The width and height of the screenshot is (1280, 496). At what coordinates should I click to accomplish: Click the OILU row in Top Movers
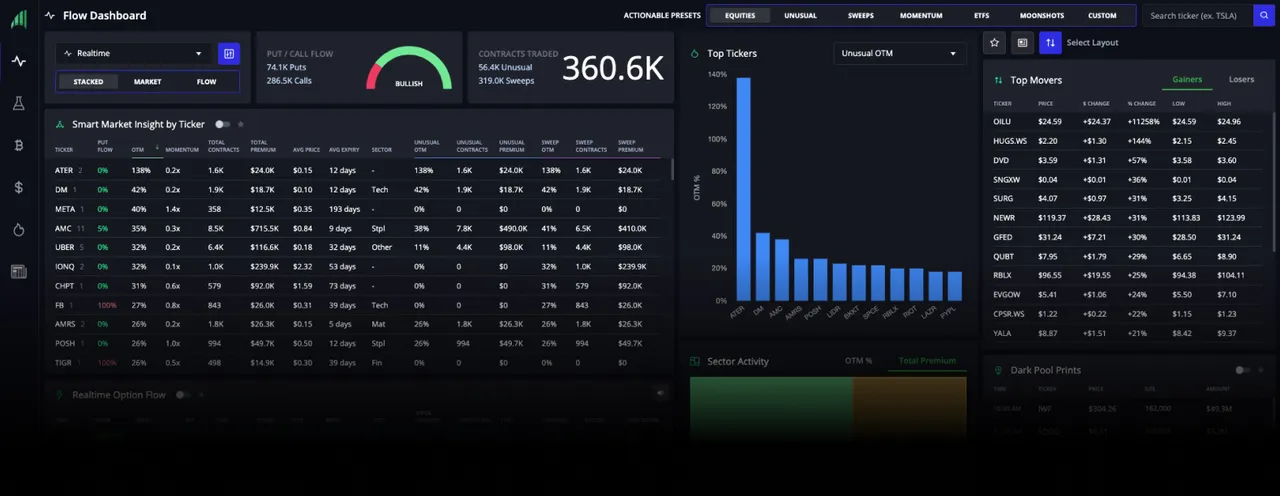point(1129,122)
